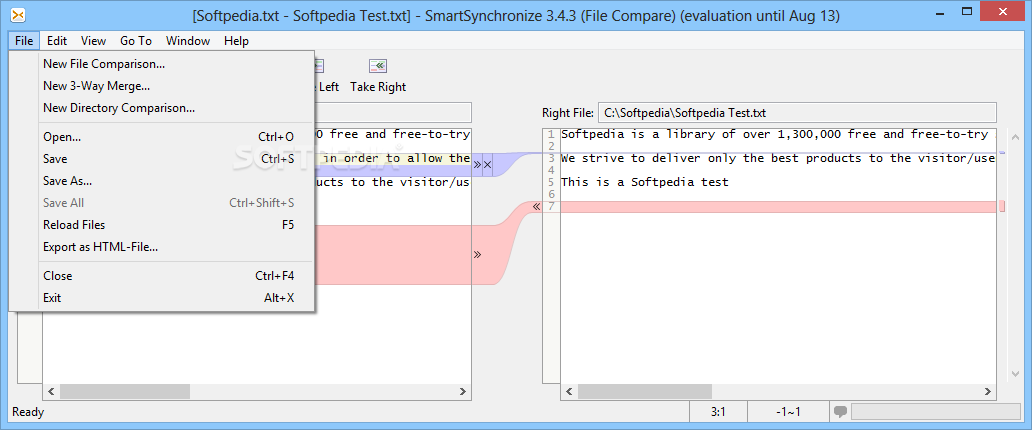Apply blue change to right with » arrow
The width and height of the screenshot is (1032, 430).
coord(477,165)
